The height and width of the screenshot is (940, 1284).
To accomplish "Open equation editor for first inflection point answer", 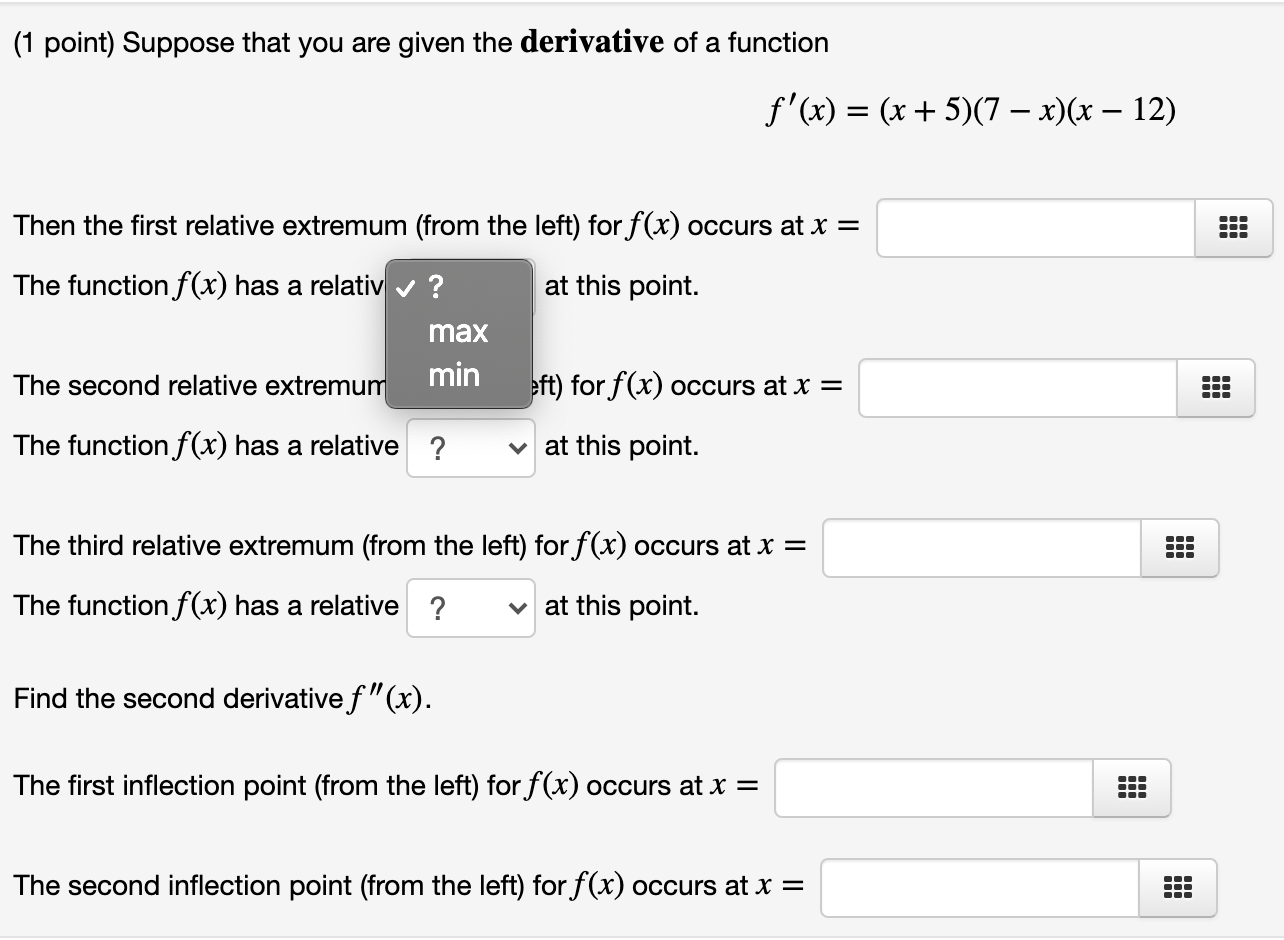I will tap(1130, 787).
